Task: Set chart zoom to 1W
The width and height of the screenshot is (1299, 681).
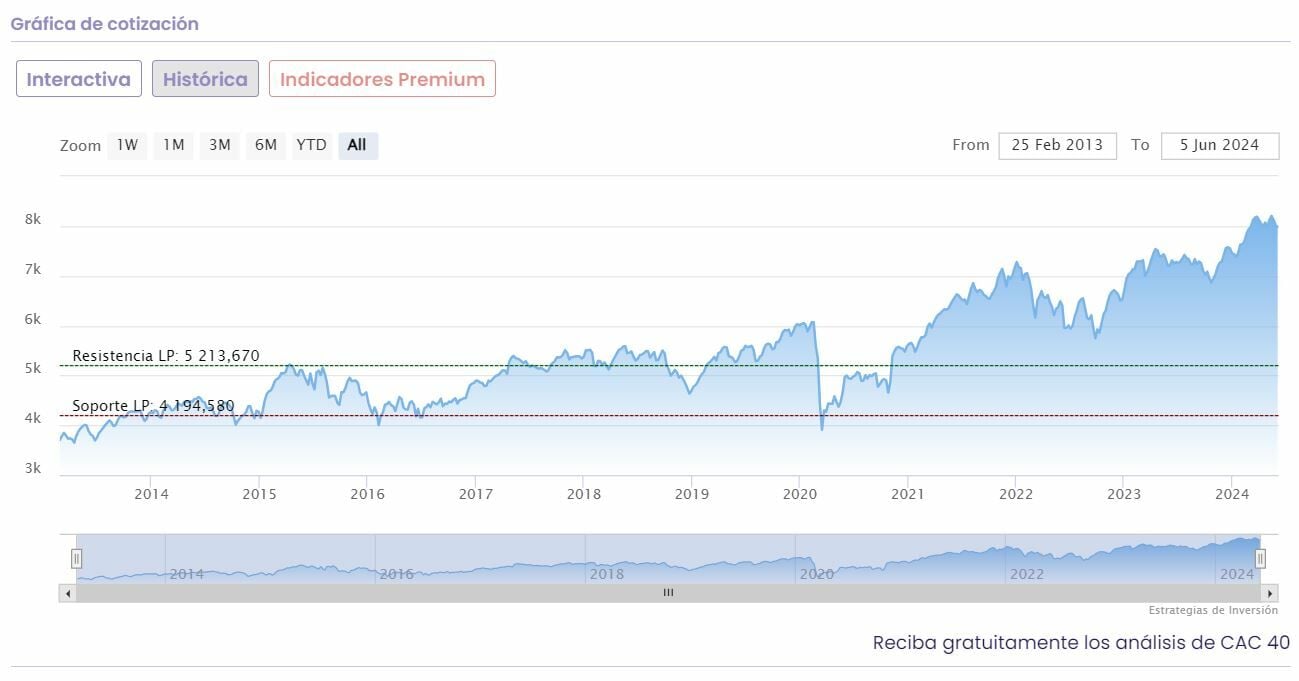Action: click(x=127, y=145)
